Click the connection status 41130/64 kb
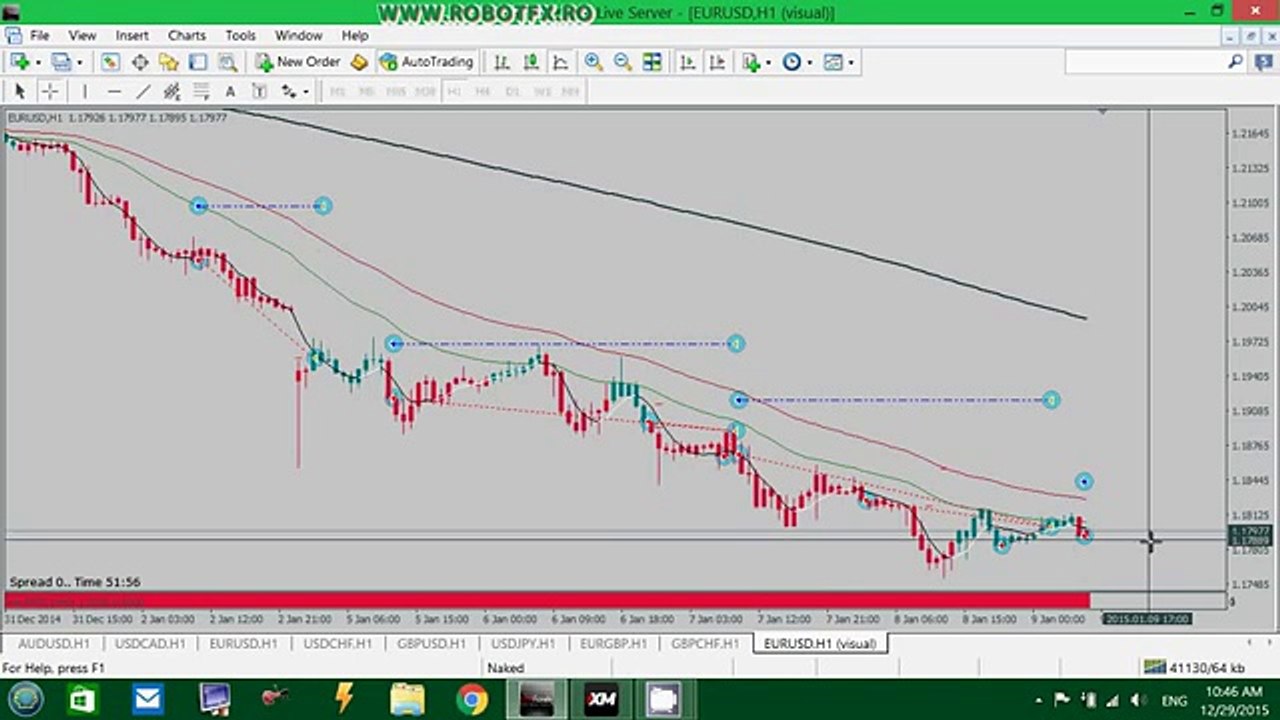This screenshot has height=720, width=1280. click(1195, 667)
